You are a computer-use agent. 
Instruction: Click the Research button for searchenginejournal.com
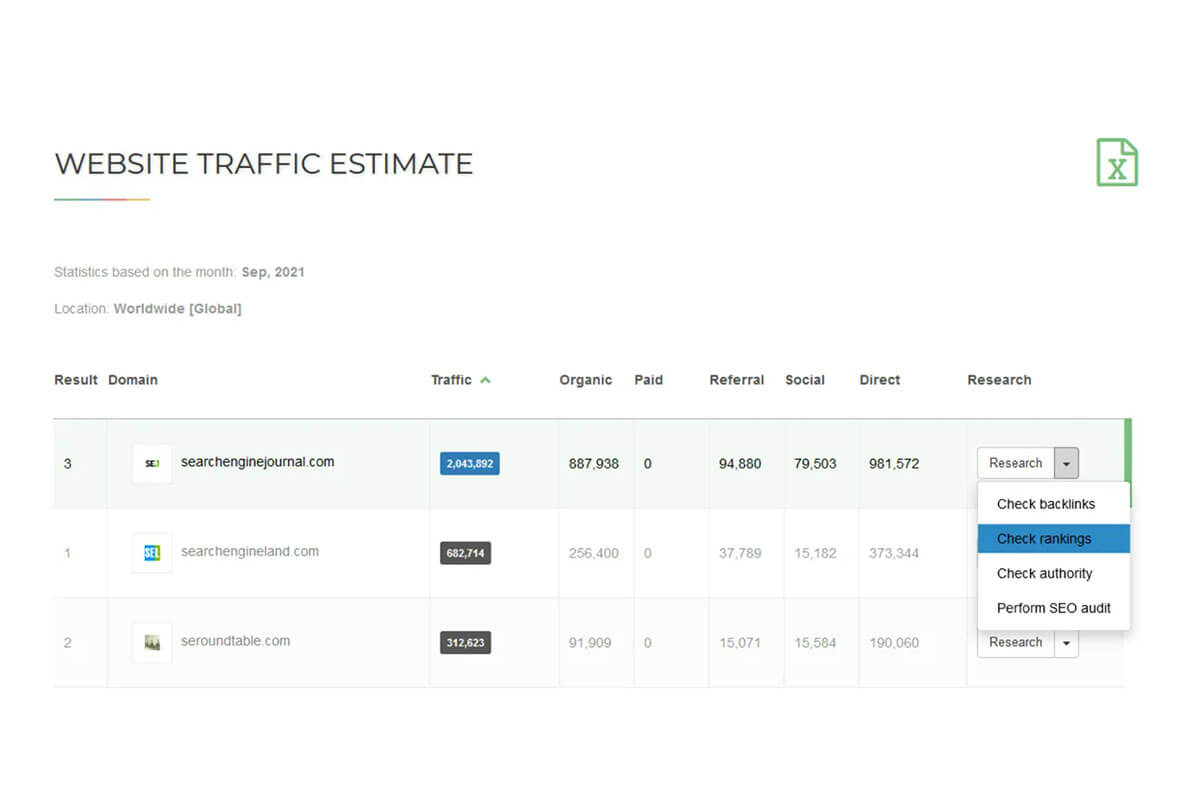pos(1015,463)
